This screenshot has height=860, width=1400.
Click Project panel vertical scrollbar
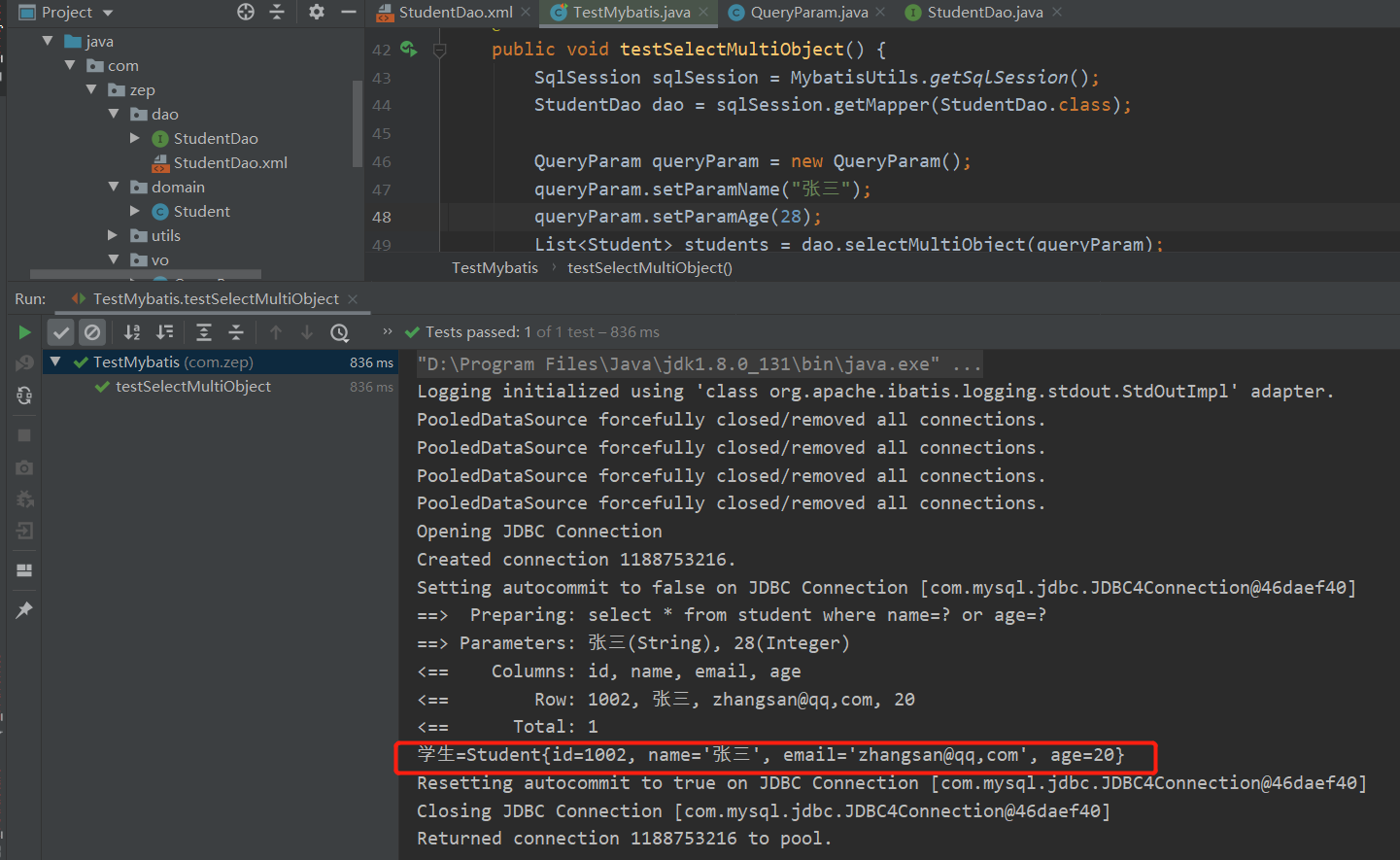358,124
